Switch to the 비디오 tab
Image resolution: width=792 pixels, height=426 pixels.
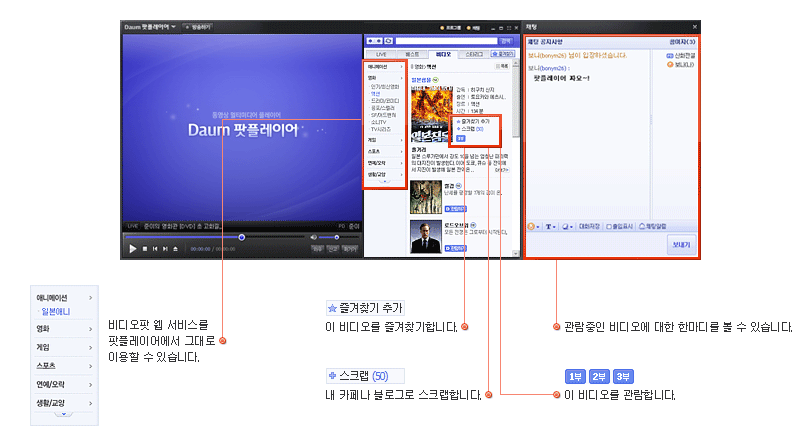[x=443, y=54]
